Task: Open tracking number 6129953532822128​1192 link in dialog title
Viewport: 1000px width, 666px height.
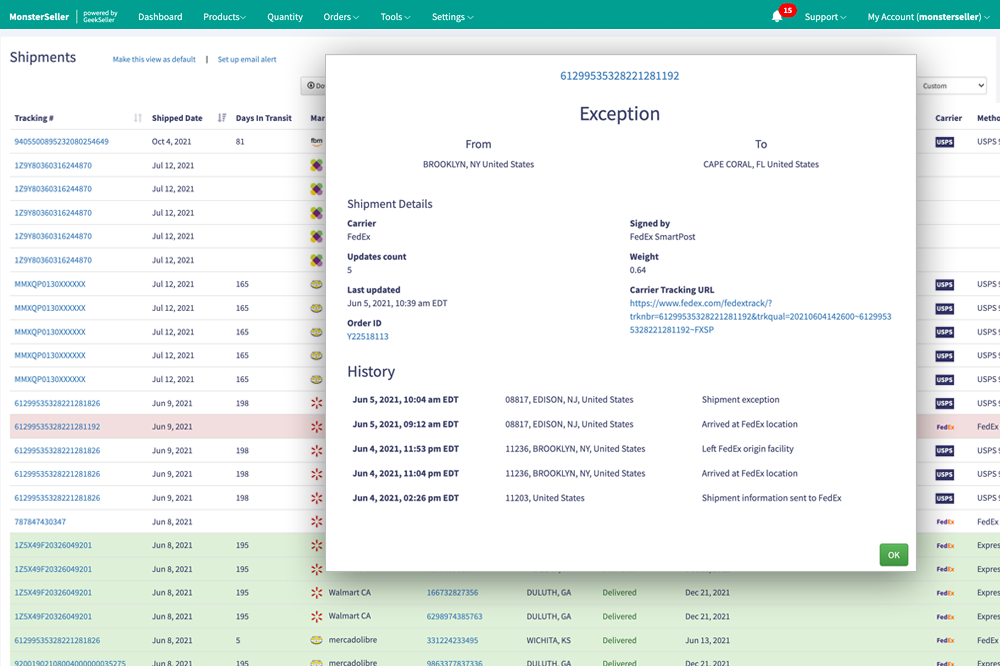Action: (x=619, y=76)
